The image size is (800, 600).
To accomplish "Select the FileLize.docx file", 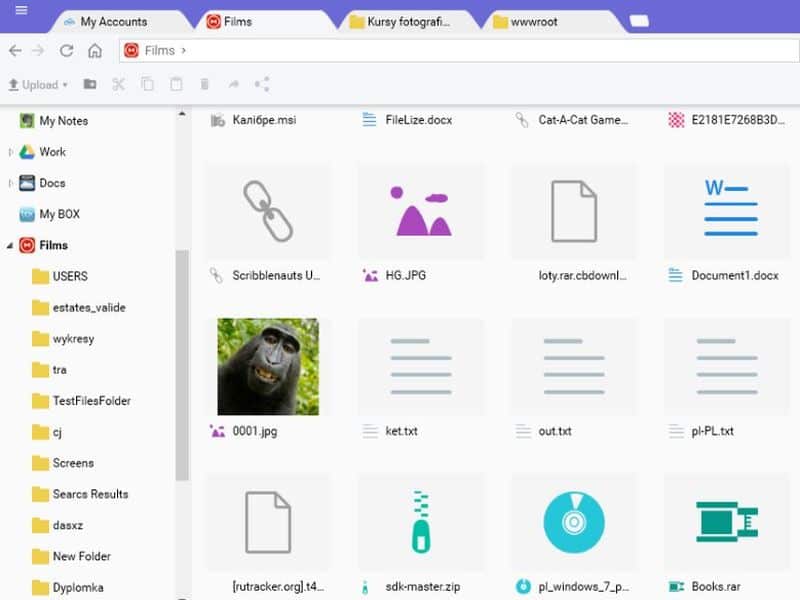I will tap(407, 120).
